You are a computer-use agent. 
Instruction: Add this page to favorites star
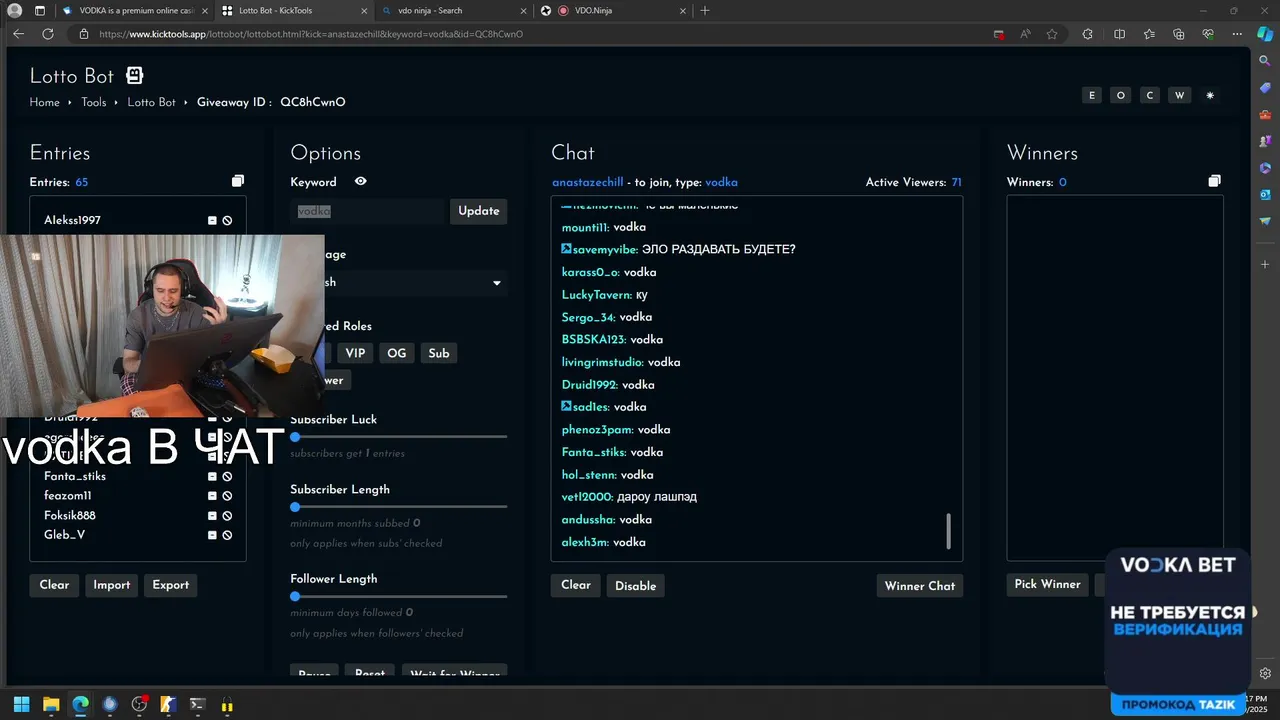[1052, 34]
